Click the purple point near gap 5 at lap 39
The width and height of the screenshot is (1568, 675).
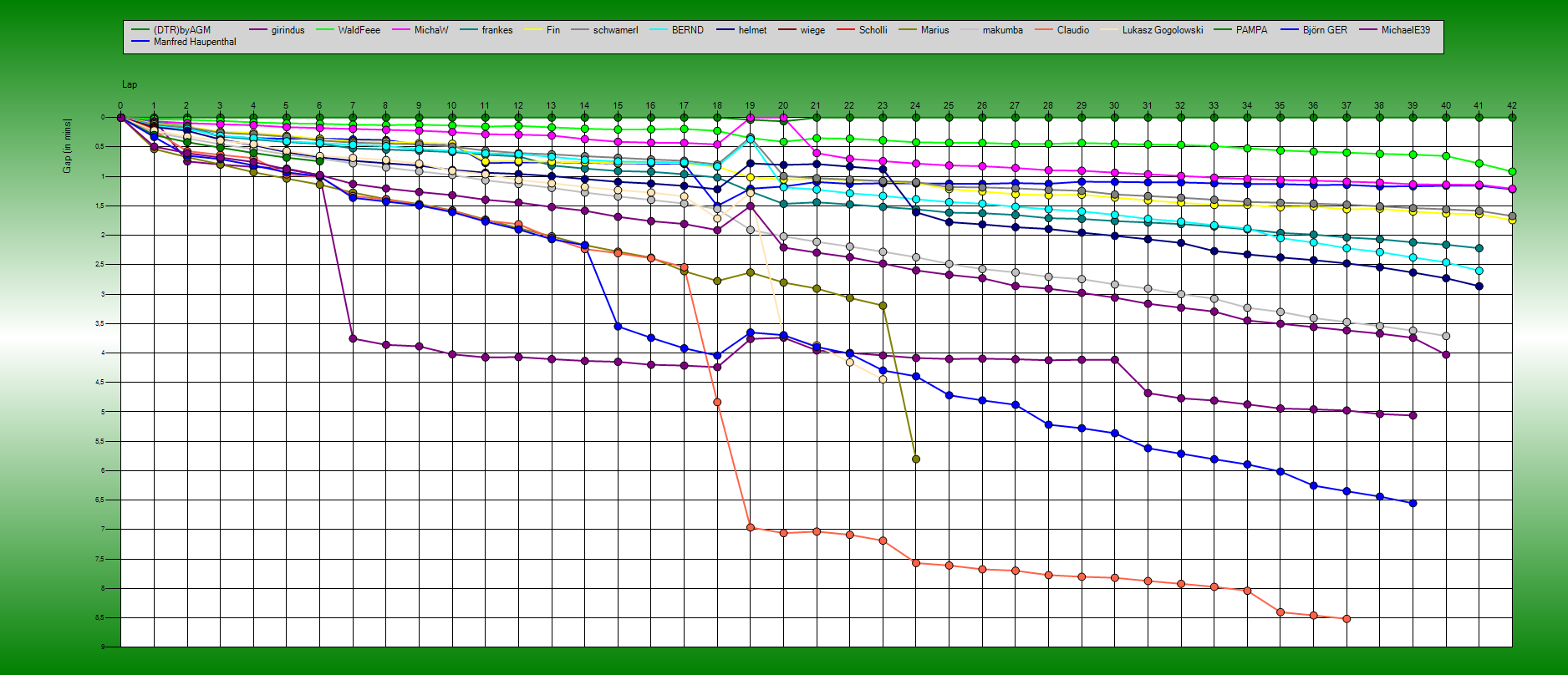[x=1413, y=415]
